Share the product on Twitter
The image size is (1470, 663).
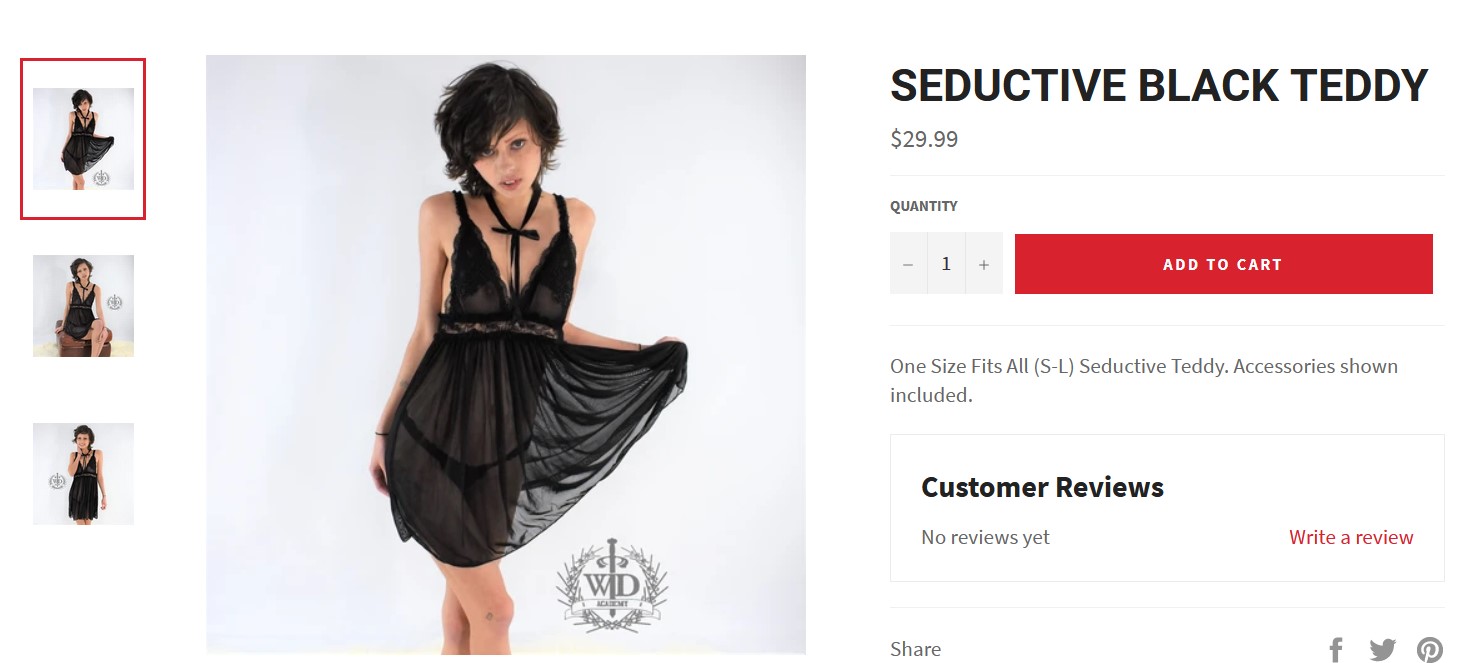[1383, 650]
